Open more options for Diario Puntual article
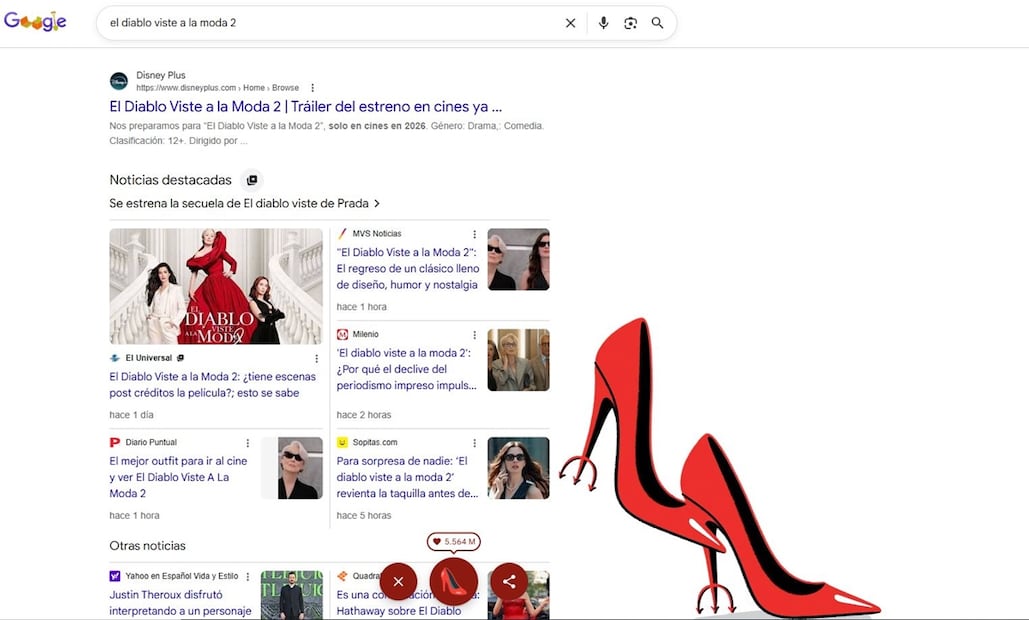 [x=247, y=443]
